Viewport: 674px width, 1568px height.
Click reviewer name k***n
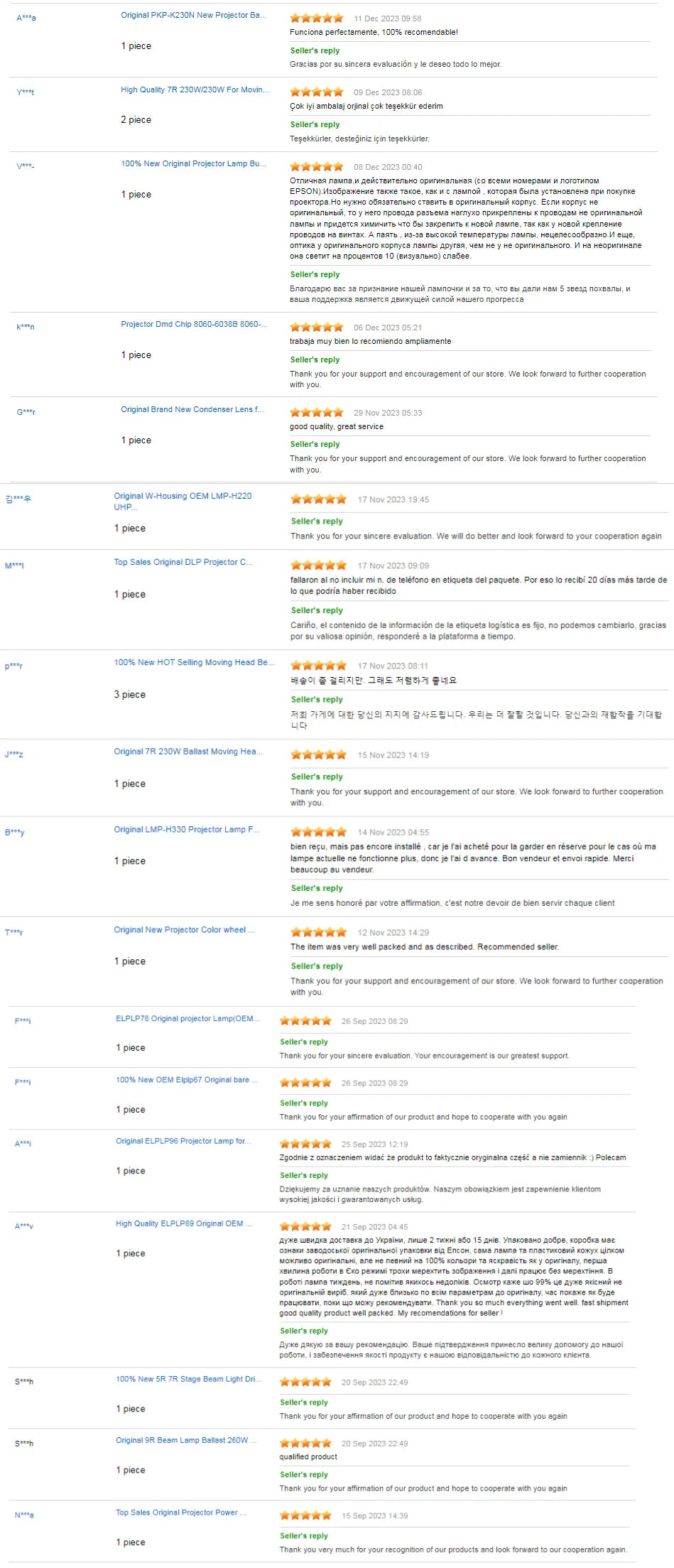[26, 327]
